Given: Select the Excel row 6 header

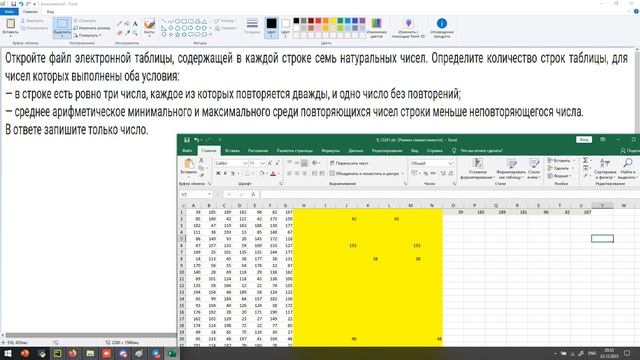Looking at the screenshot, I should pyautogui.click(x=182, y=245).
